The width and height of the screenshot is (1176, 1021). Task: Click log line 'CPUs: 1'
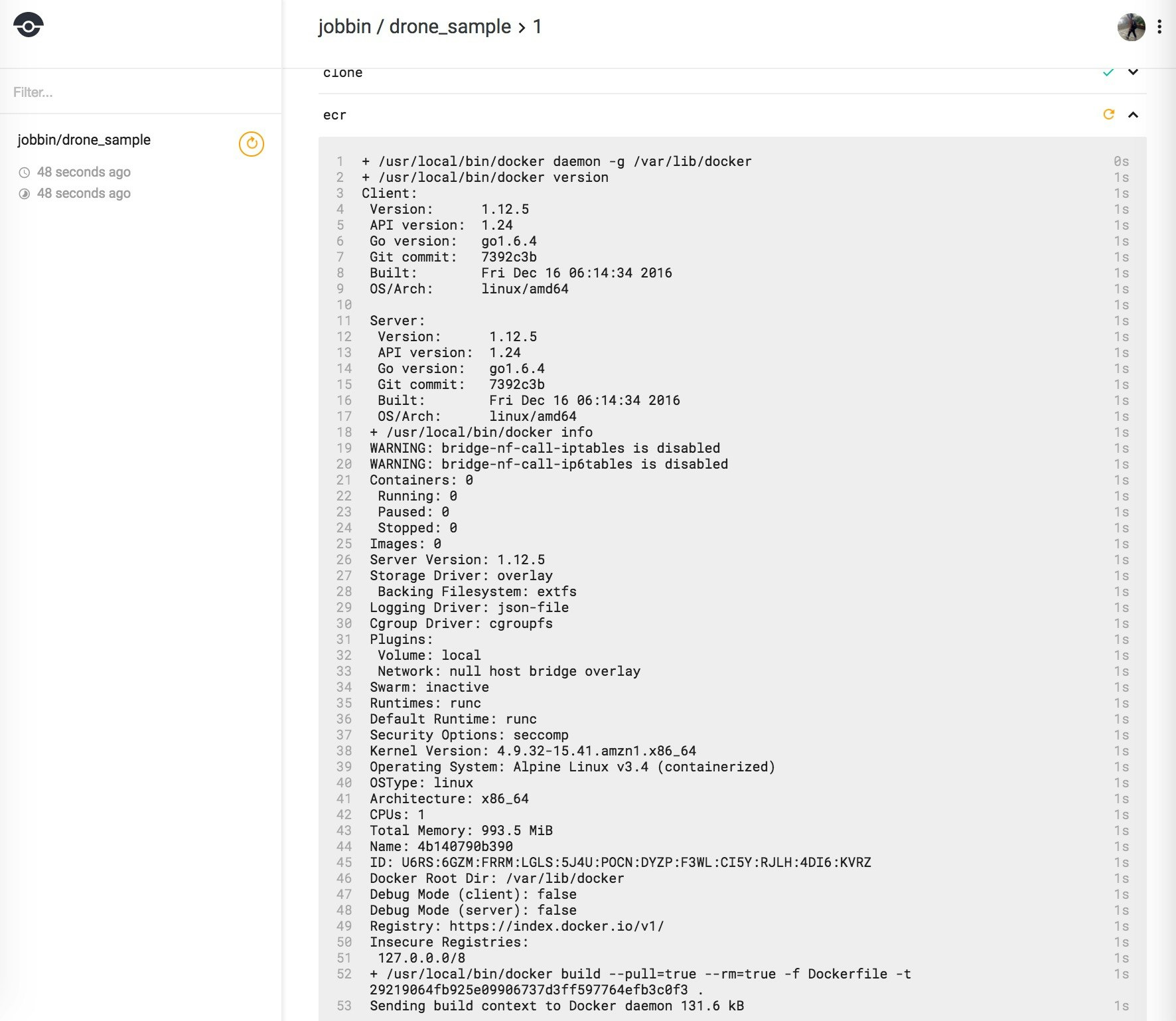pyautogui.click(x=398, y=815)
